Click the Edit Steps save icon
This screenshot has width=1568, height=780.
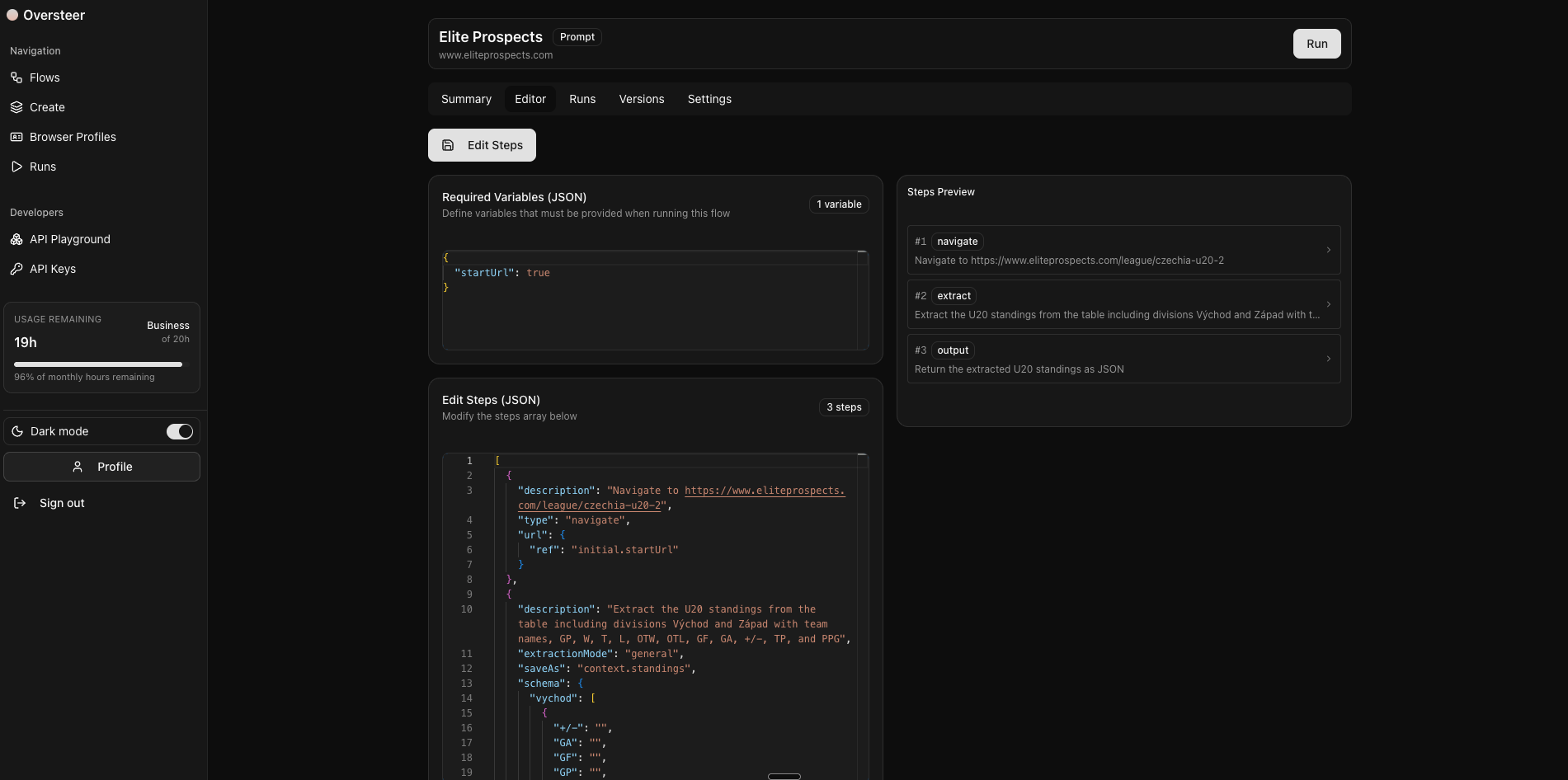(448, 145)
